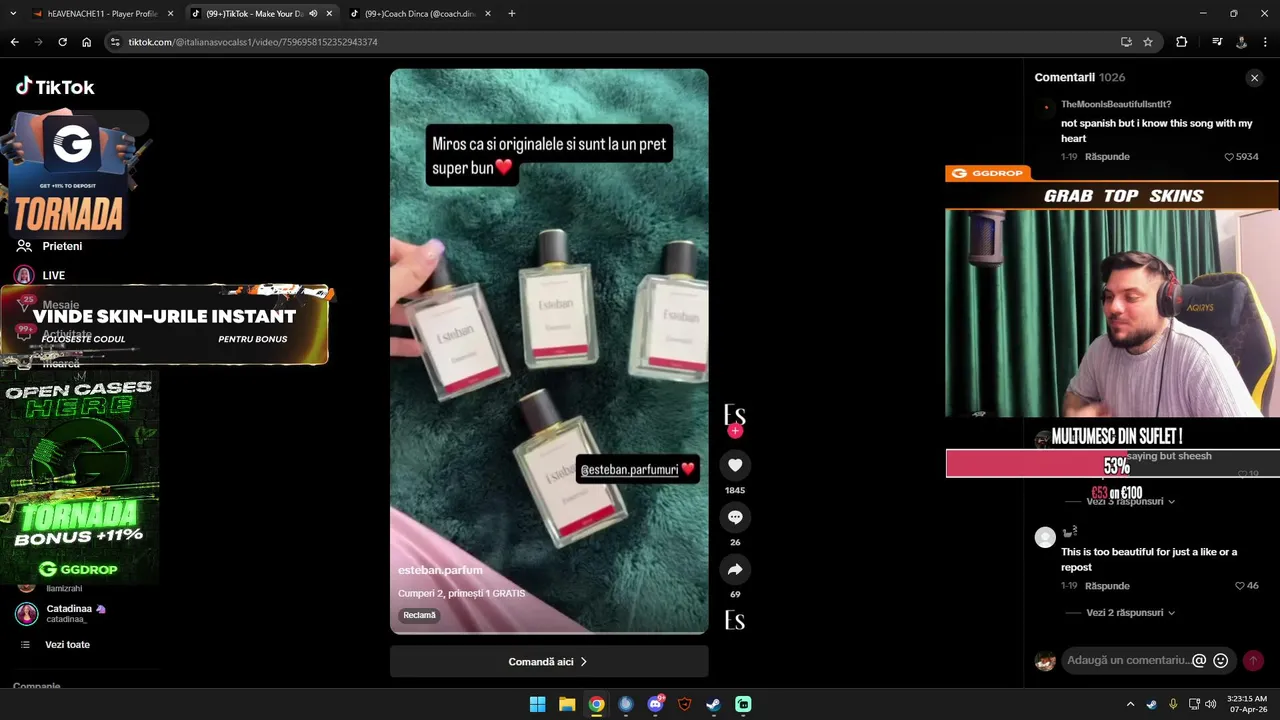
Task: Click the 53% donation progress bar
Action: coord(1112,464)
